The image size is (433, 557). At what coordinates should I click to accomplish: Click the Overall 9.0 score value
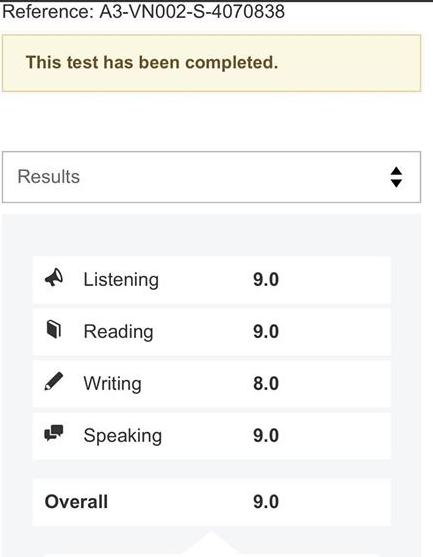pyautogui.click(x=266, y=502)
